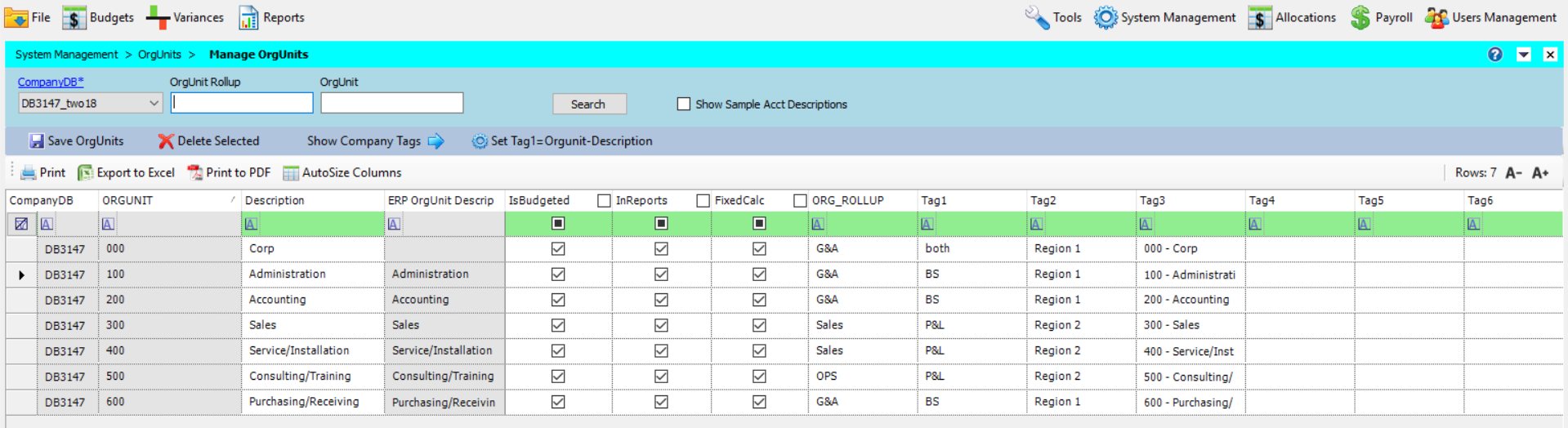Open the Reports menu
This screenshot has width=1568, height=428.
click(271, 17)
